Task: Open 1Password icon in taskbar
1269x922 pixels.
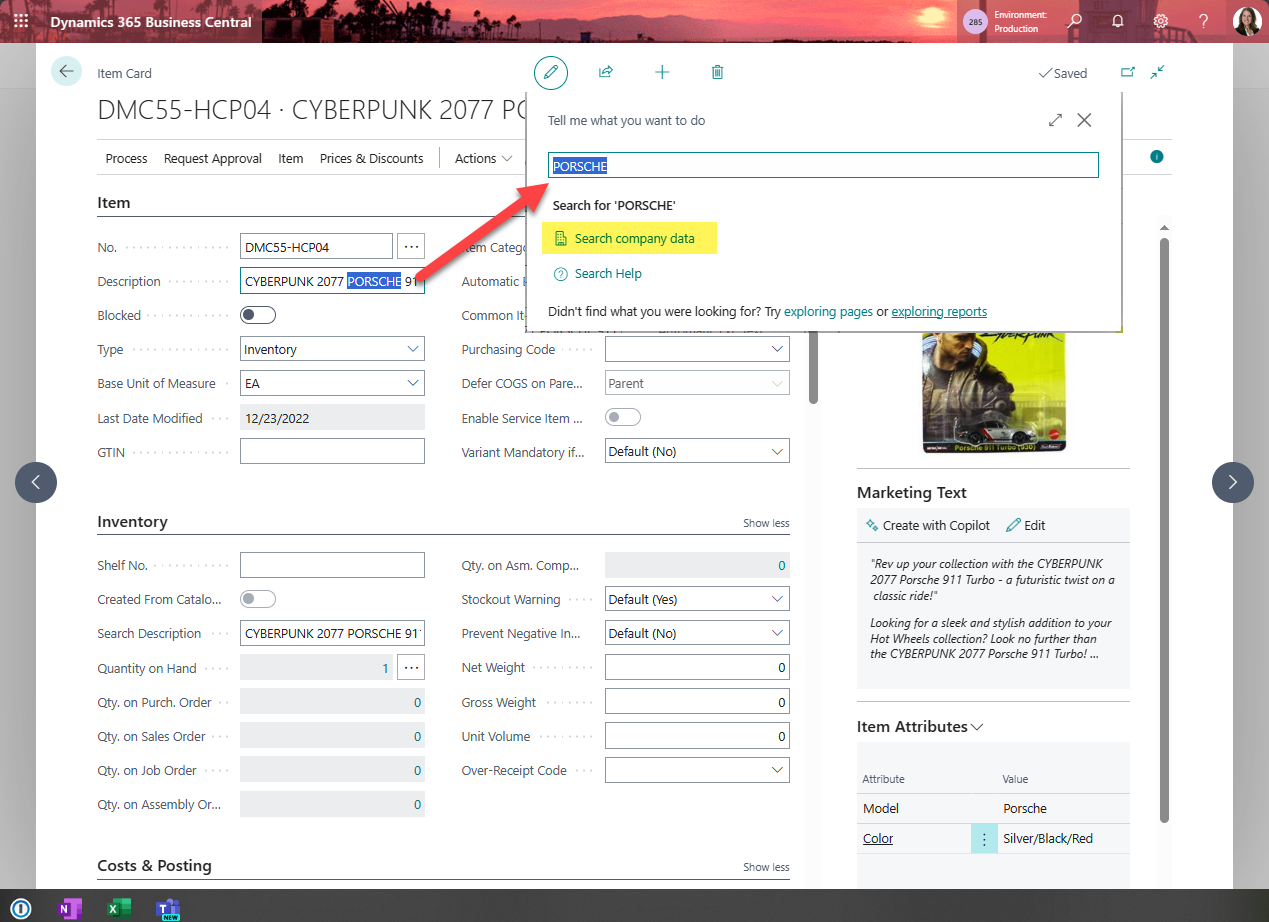Action: 21,908
